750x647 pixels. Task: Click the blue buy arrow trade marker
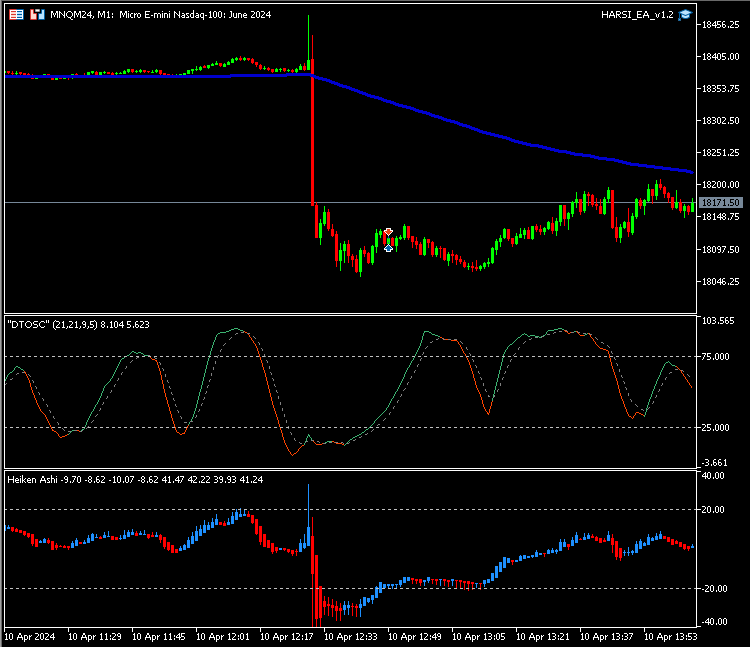point(388,247)
